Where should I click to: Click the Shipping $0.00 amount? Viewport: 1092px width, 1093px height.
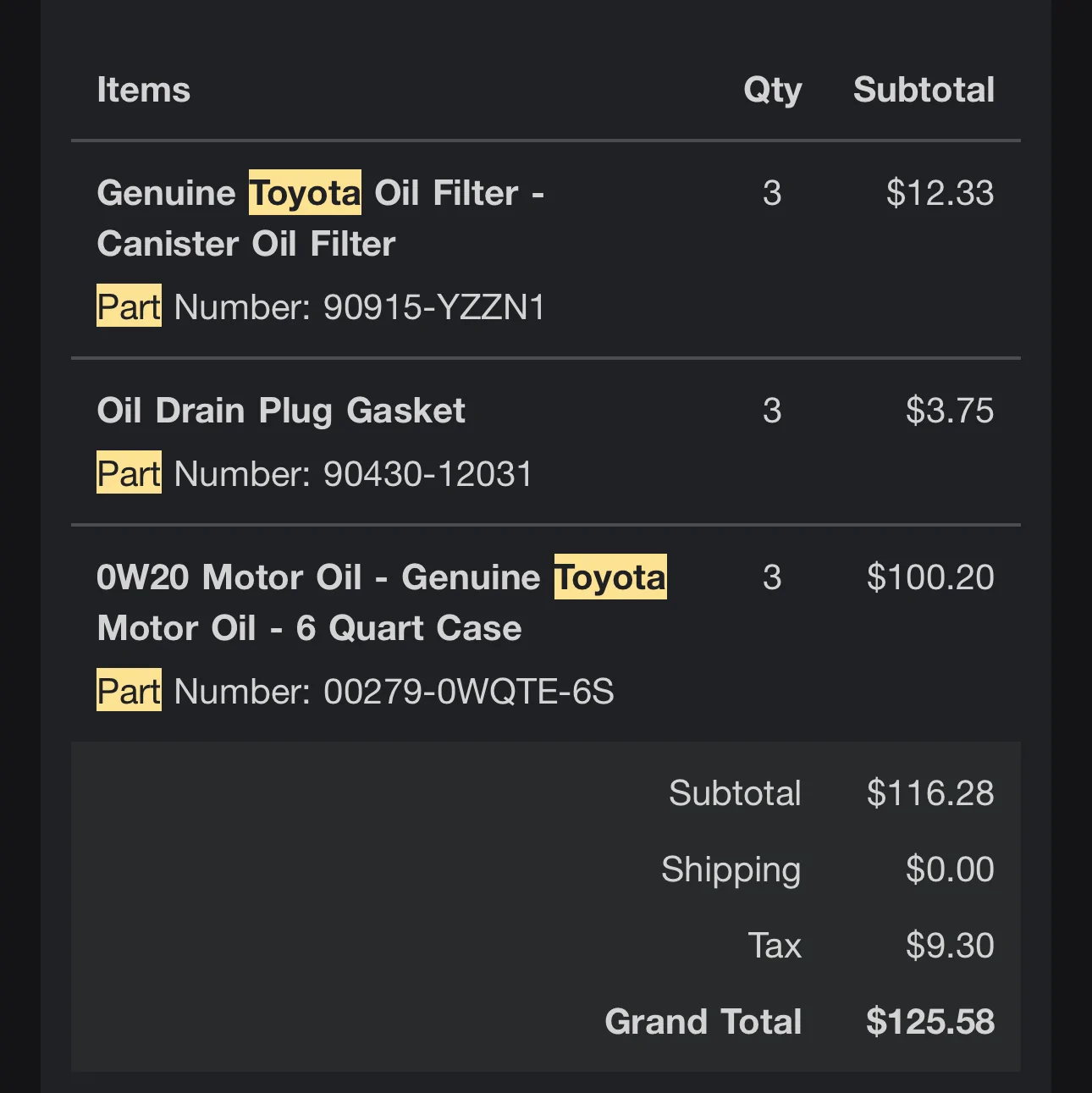(x=949, y=869)
